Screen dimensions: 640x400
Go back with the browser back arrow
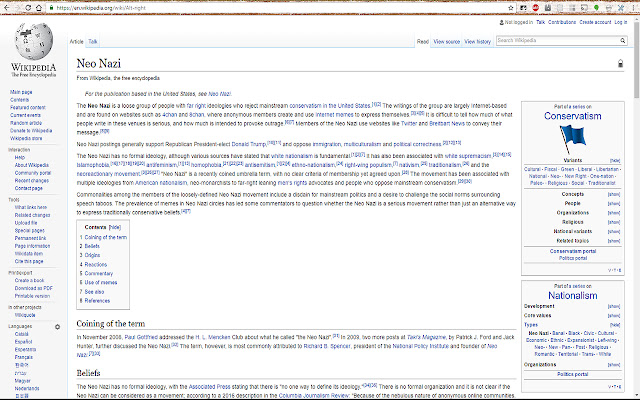click(7, 8)
